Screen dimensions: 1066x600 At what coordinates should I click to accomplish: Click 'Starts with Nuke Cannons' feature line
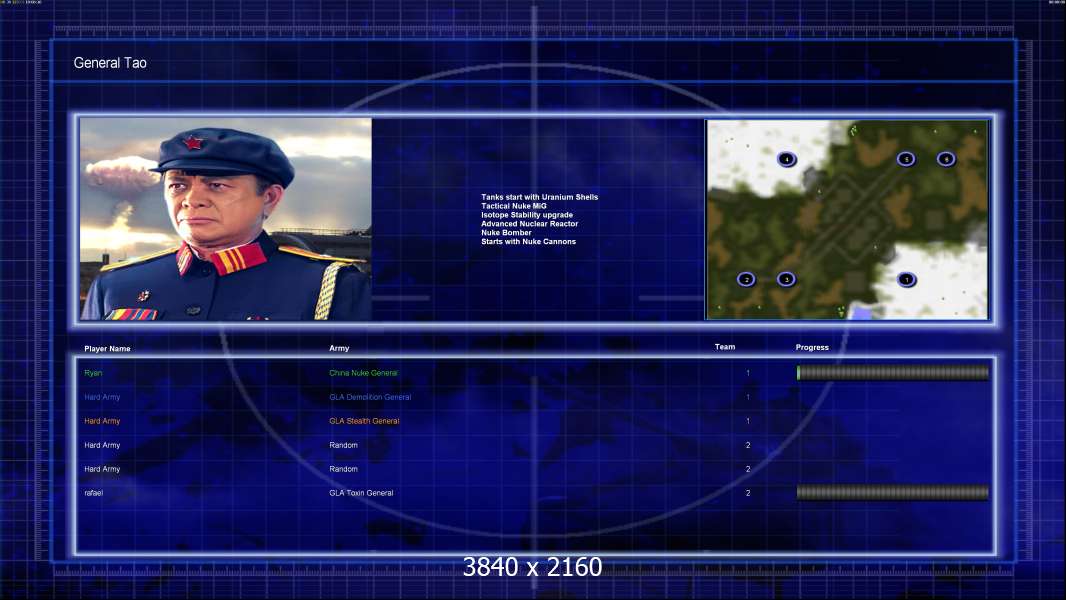(528, 241)
